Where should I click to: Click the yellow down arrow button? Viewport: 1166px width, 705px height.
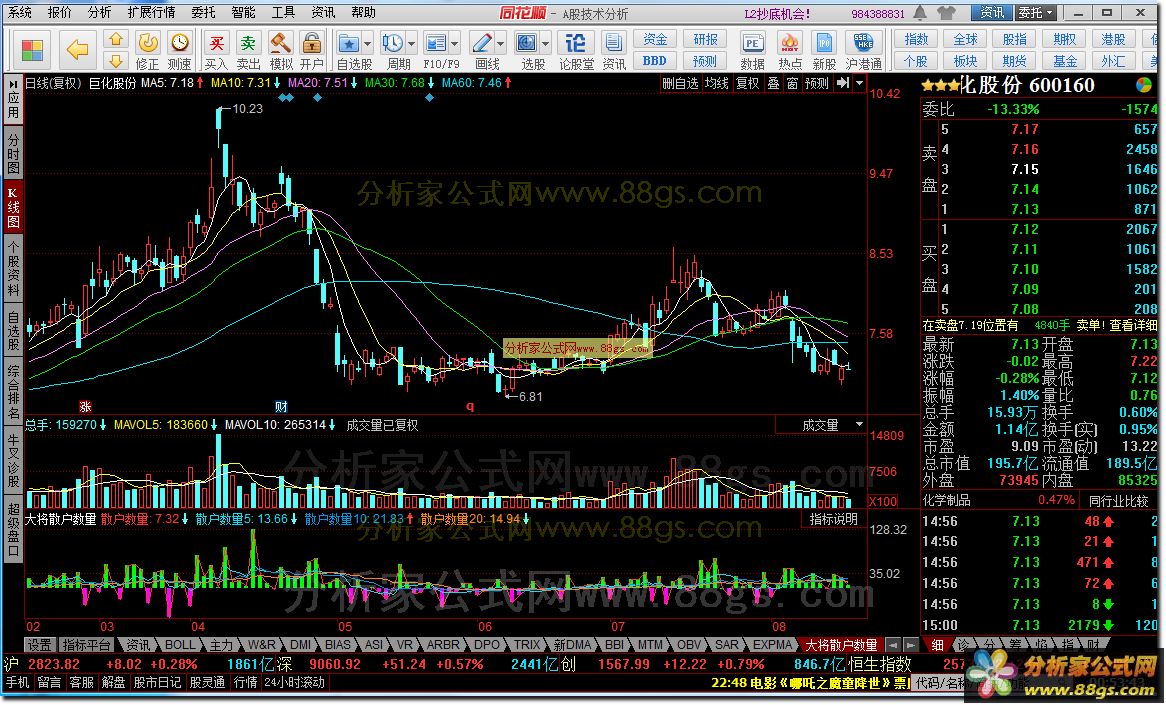[x=116, y=61]
